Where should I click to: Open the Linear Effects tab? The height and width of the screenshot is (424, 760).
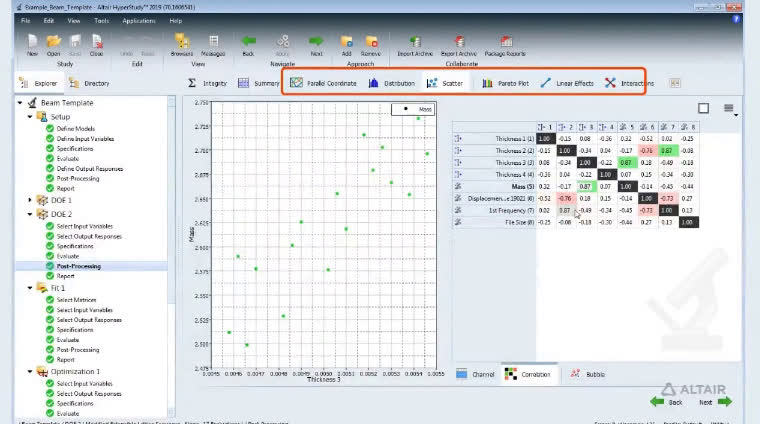click(x=567, y=83)
